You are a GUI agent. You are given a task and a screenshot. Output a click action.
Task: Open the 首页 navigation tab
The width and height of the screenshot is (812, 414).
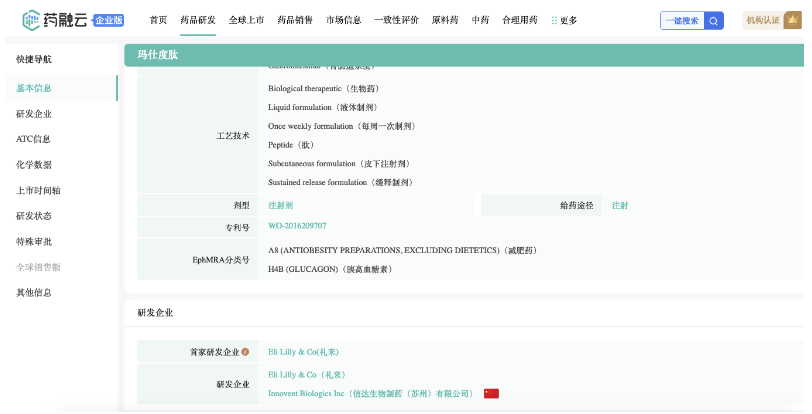point(158,20)
